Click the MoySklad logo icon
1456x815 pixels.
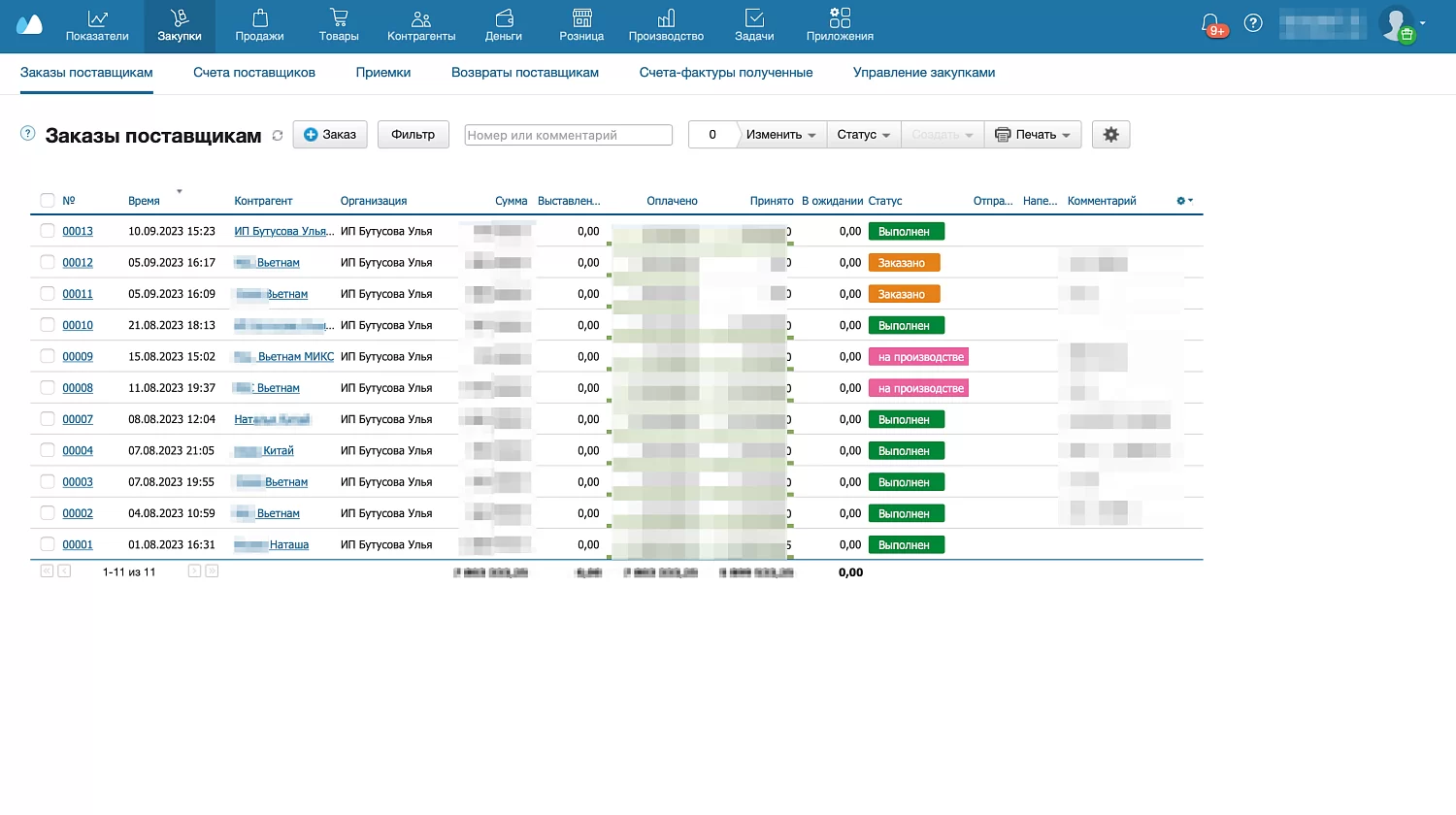point(29,24)
